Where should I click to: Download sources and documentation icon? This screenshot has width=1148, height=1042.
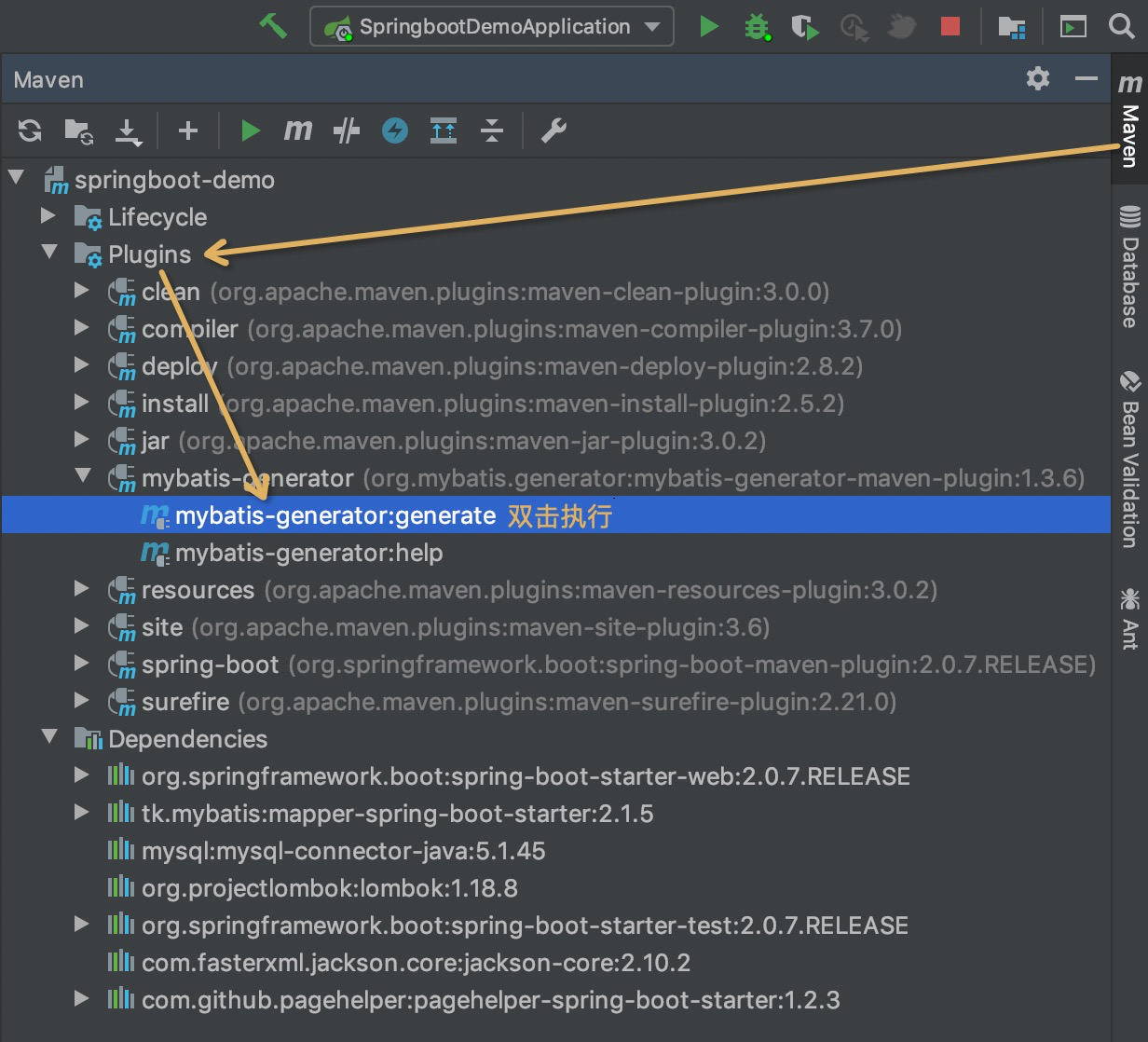click(128, 131)
